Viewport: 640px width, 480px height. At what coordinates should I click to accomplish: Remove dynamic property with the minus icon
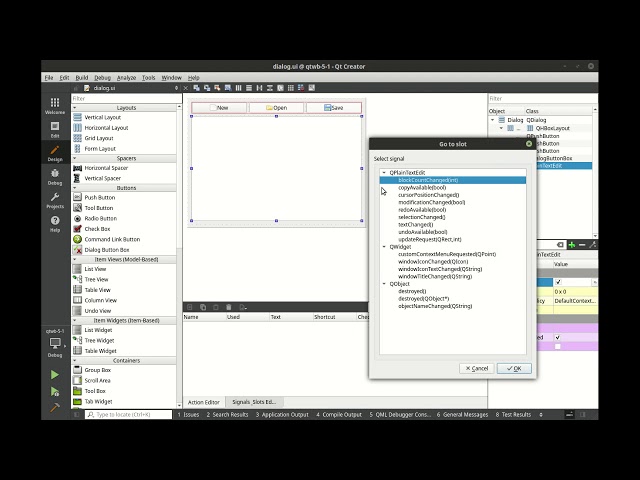(582, 245)
